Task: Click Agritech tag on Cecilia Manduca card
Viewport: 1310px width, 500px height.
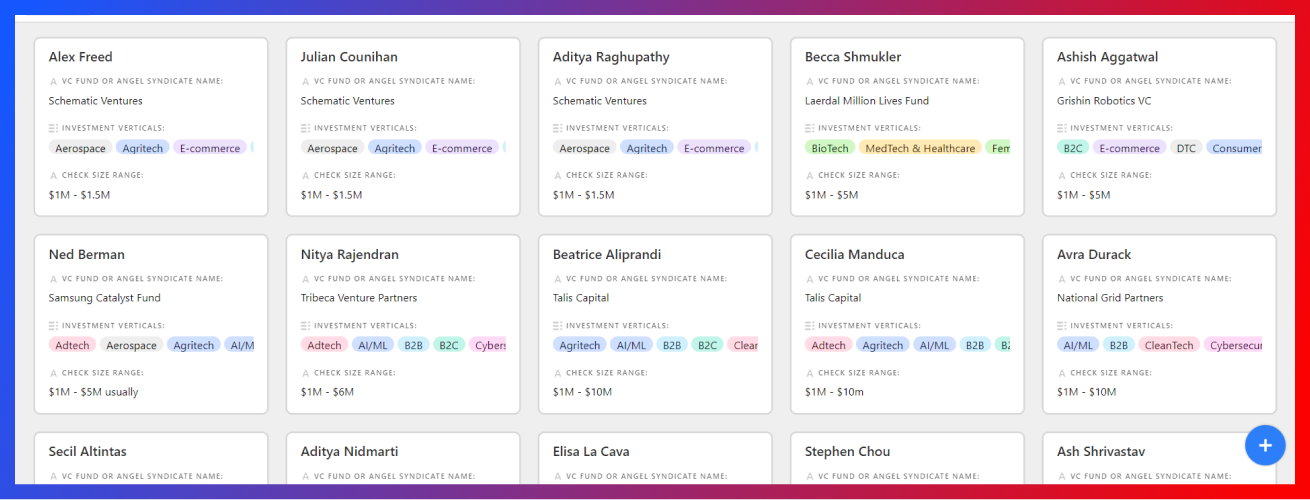Action: [x=883, y=345]
